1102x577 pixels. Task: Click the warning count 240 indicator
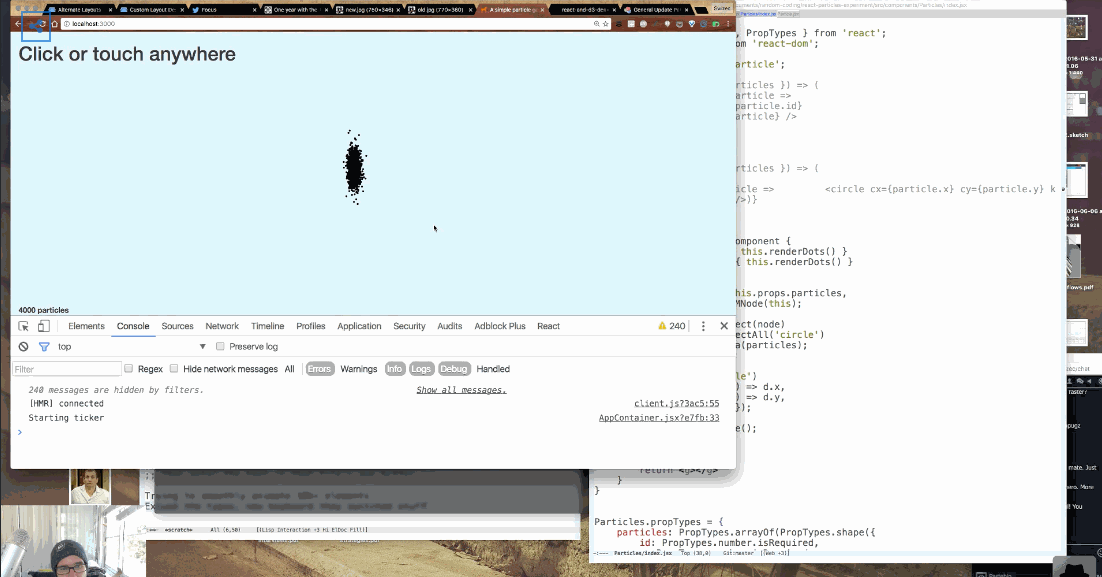pos(671,326)
